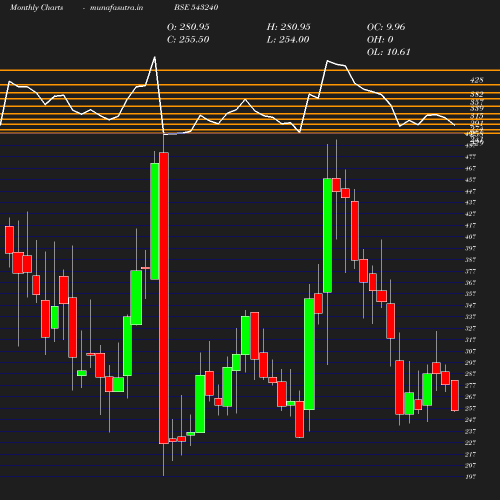
Task: Click the '477' price axis label
Action: coord(470,157)
